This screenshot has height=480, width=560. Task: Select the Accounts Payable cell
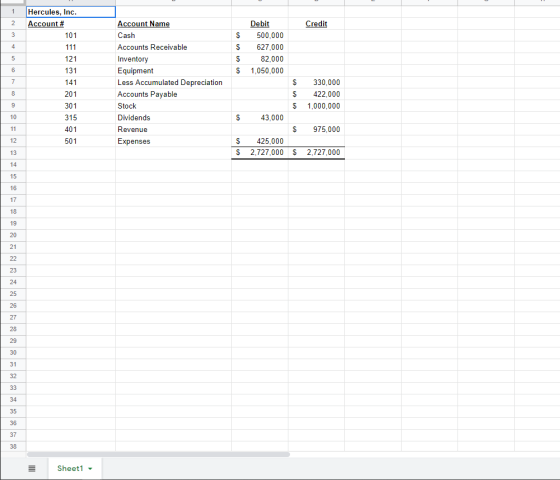[x=173, y=94]
